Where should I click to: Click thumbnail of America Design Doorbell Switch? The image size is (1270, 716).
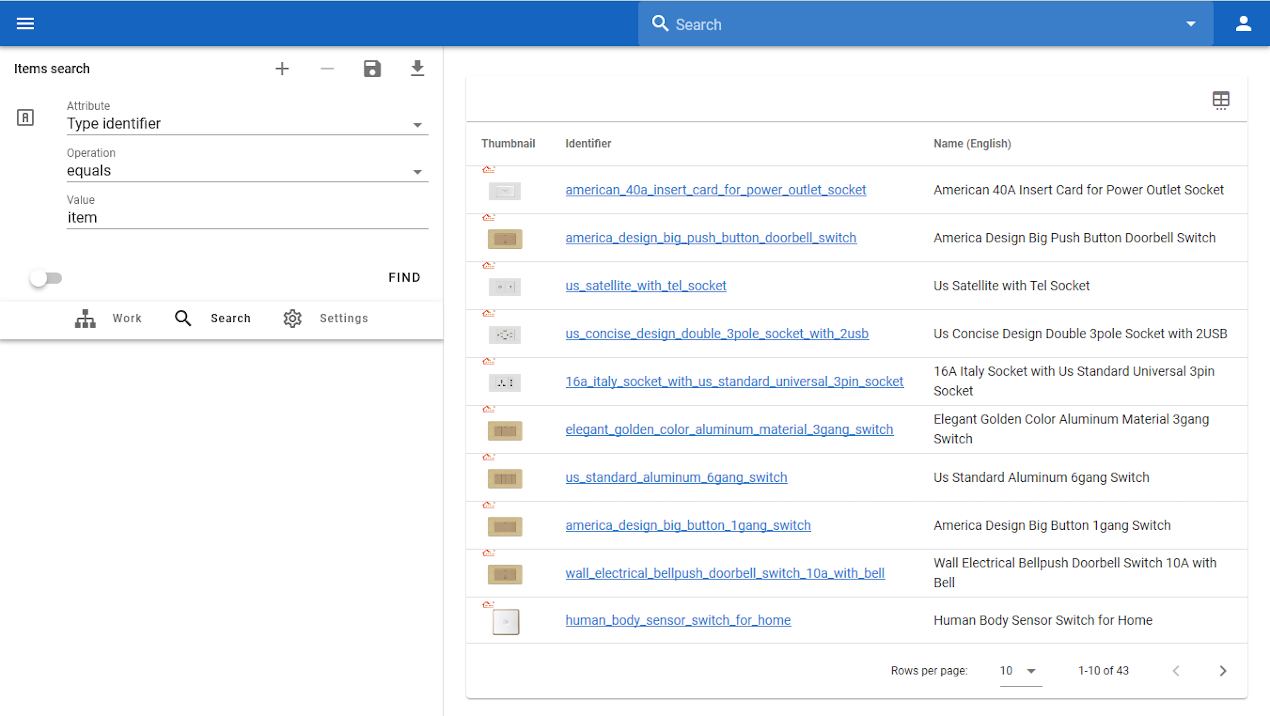505,239
